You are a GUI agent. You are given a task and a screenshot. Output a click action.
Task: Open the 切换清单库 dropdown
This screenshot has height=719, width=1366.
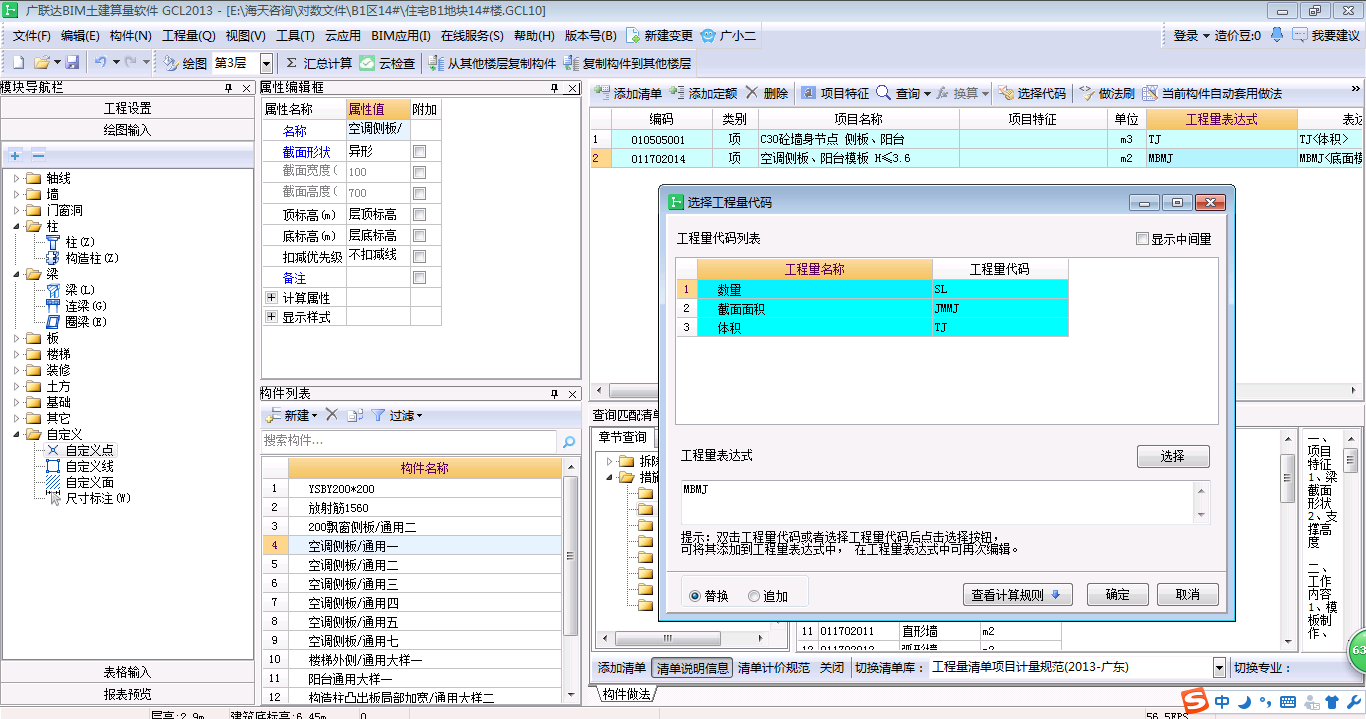click(1219, 667)
